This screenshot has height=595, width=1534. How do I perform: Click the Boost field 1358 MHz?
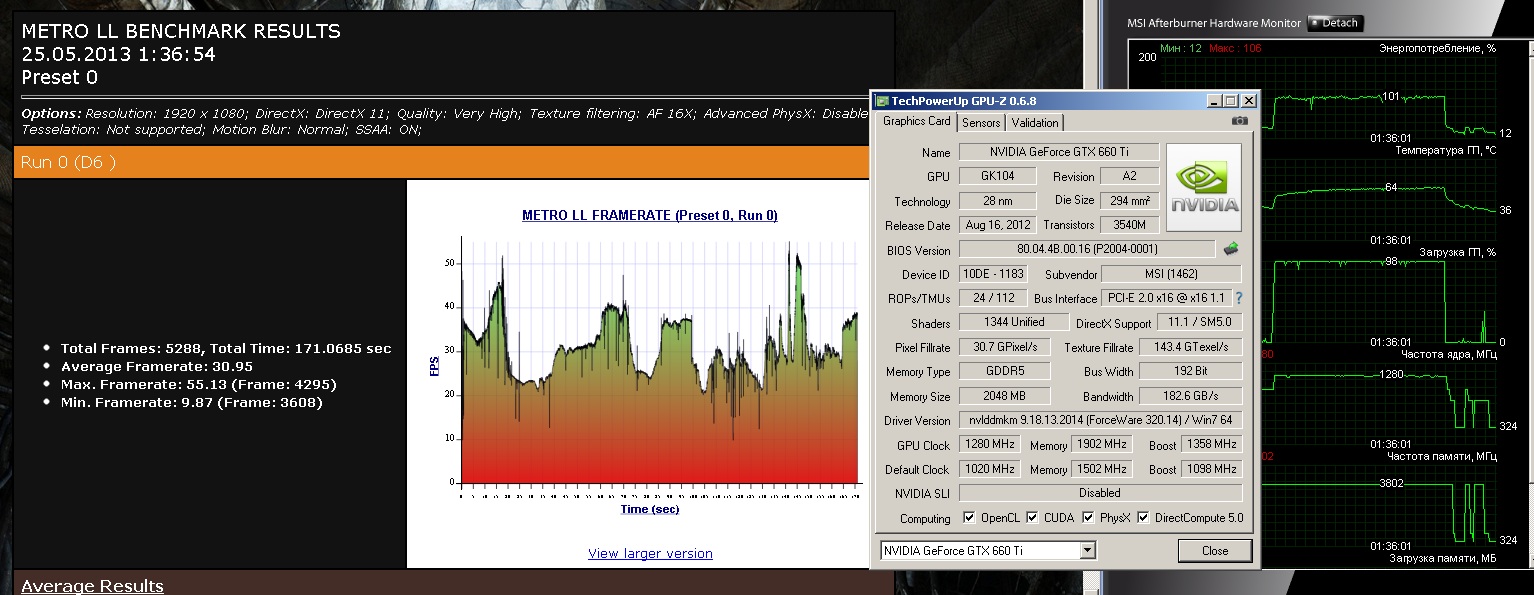coord(1212,445)
